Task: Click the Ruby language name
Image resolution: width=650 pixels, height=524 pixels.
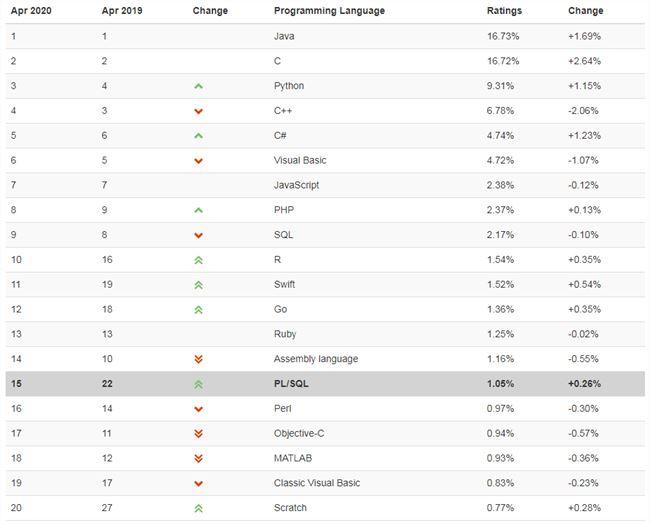Action: [x=285, y=334]
